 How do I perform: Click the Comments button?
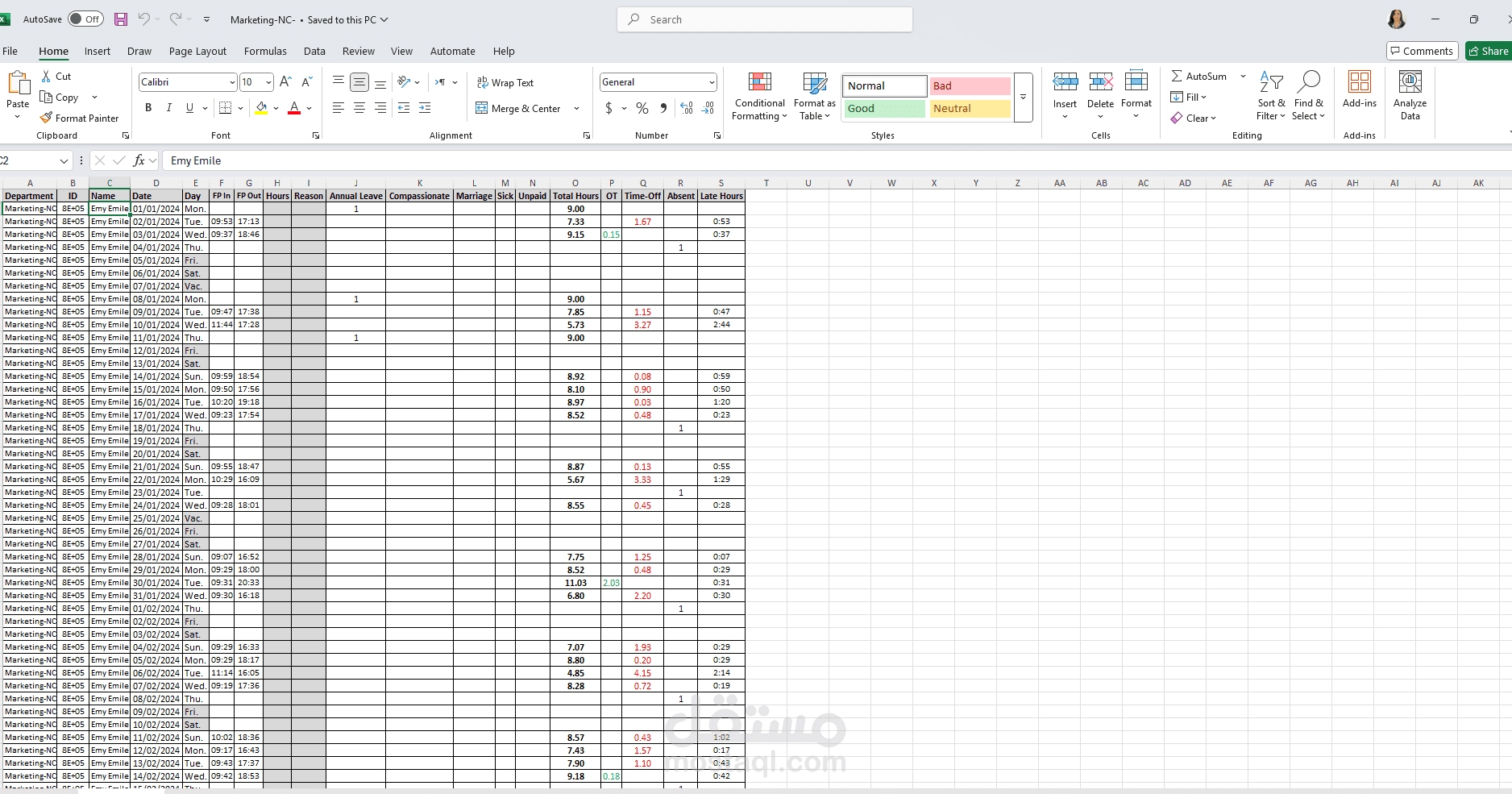click(1423, 51)
